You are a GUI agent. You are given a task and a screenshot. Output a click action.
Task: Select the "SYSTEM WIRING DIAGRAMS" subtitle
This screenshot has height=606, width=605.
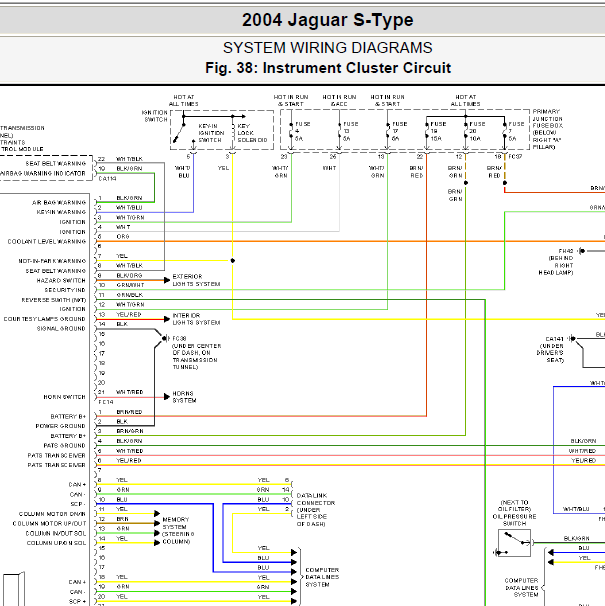tap(327, 48)
